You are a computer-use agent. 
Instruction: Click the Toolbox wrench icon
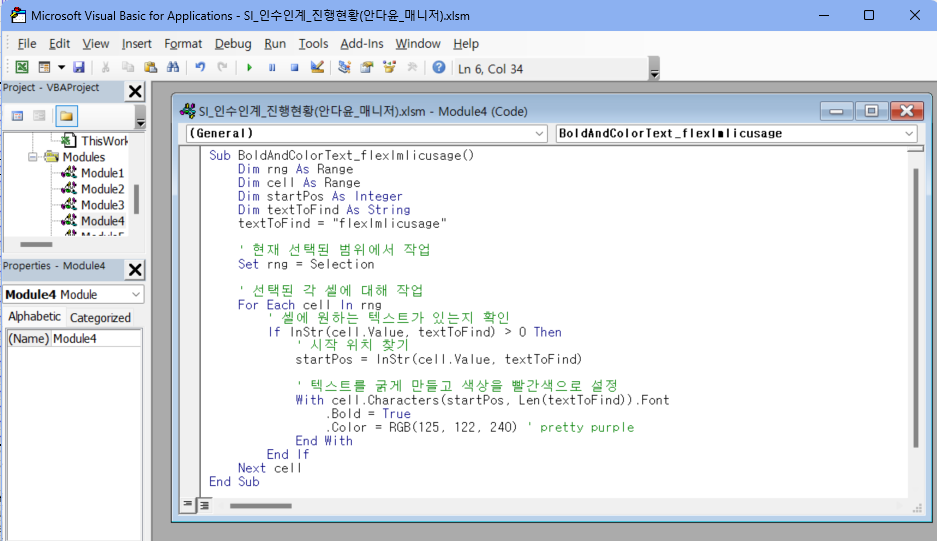click(x=412, y=67)
